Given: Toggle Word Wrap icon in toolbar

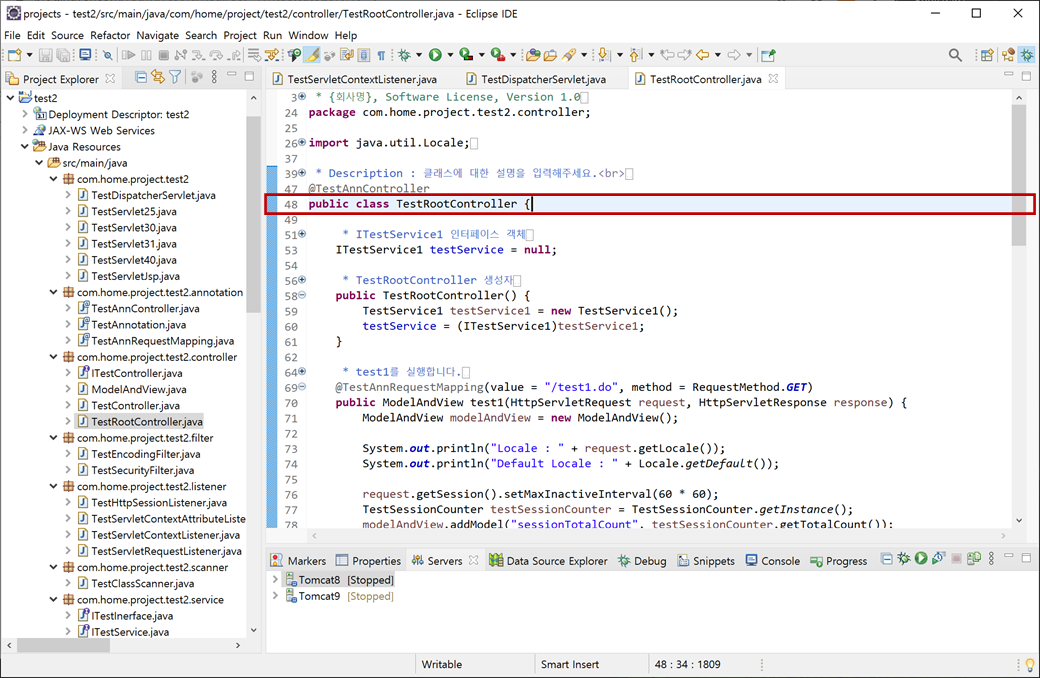Looking at the screenshot, I should point(347,56).
